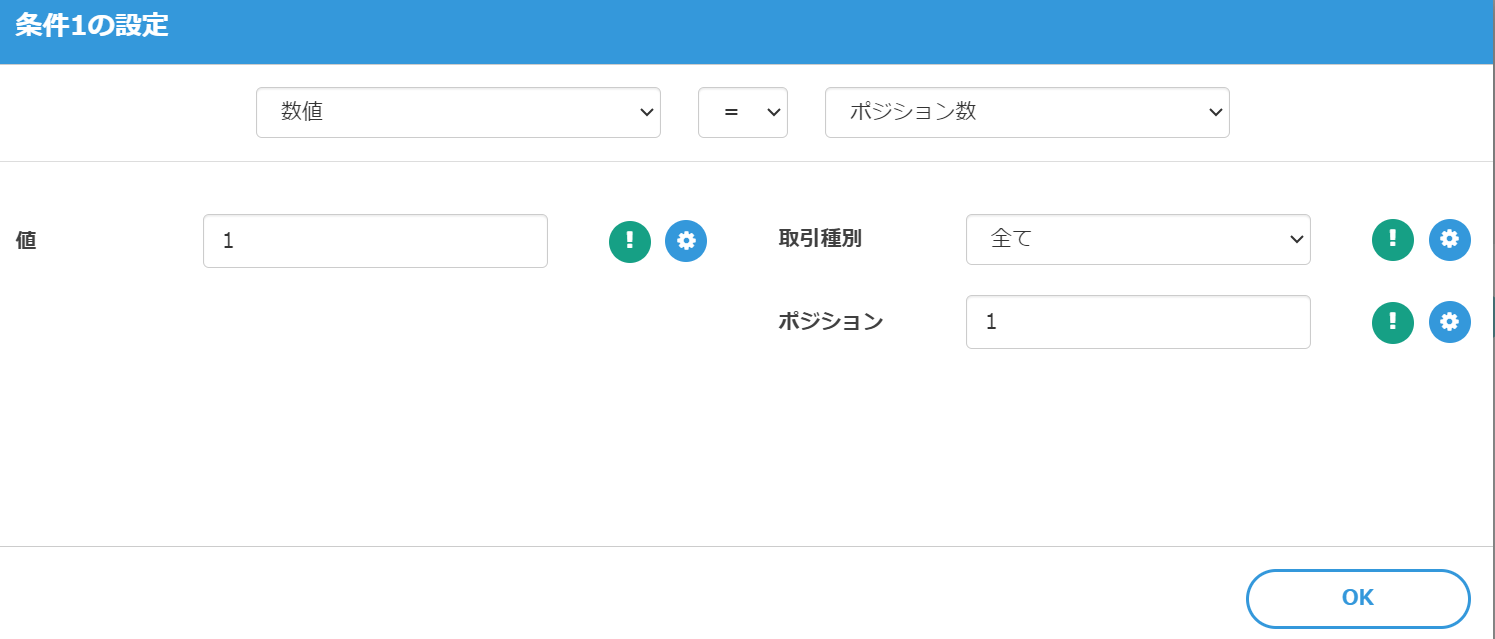Open gear settings for 取引種別
The width and height of the screenshot is (1495, 639).
(x=1449, y=240)
